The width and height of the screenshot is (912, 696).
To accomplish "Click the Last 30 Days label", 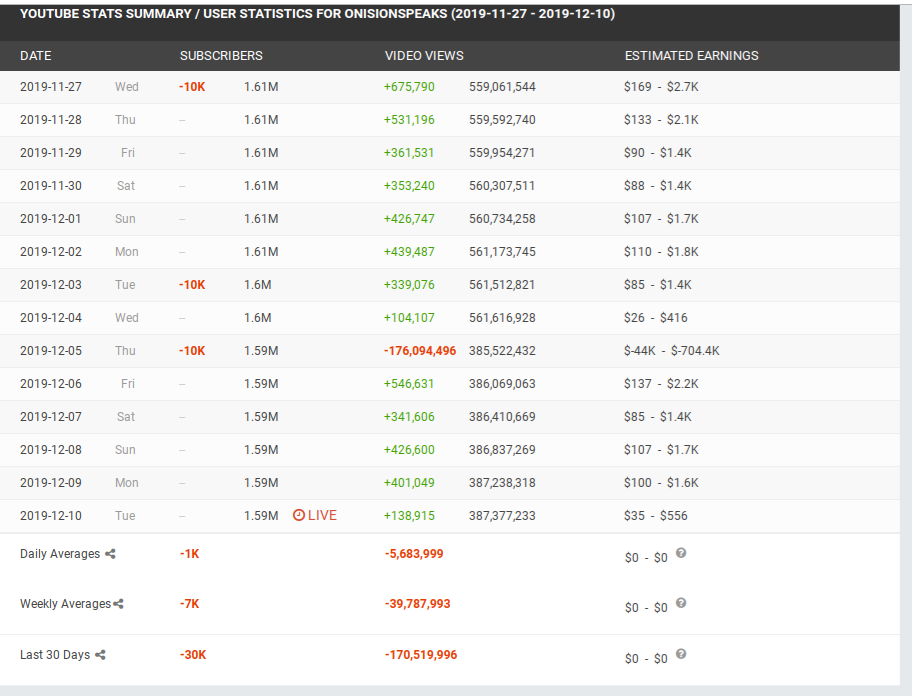I will tap(55, 655).
